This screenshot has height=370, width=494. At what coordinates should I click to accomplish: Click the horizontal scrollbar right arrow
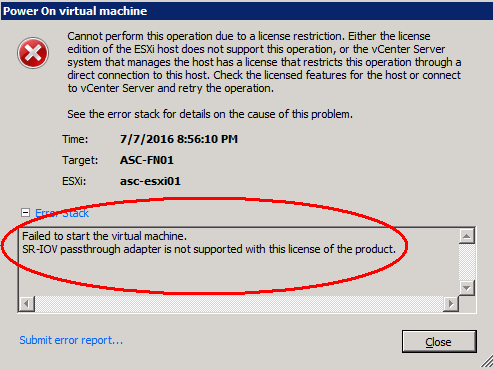pos(451,304)
